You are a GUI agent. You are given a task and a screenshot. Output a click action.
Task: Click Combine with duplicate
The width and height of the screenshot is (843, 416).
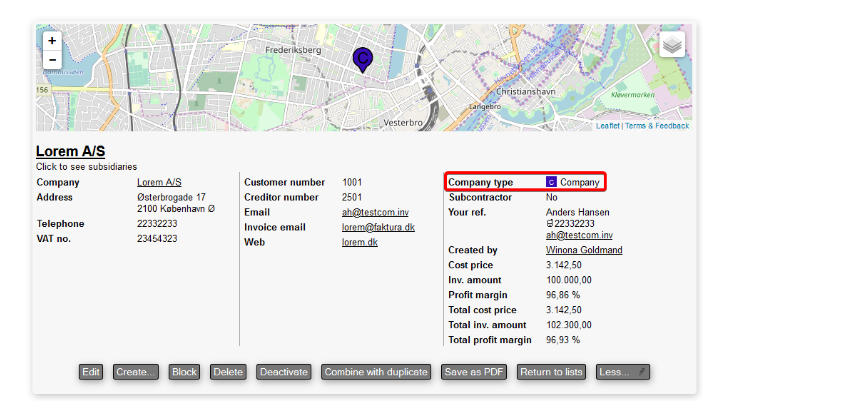point(376,372)
